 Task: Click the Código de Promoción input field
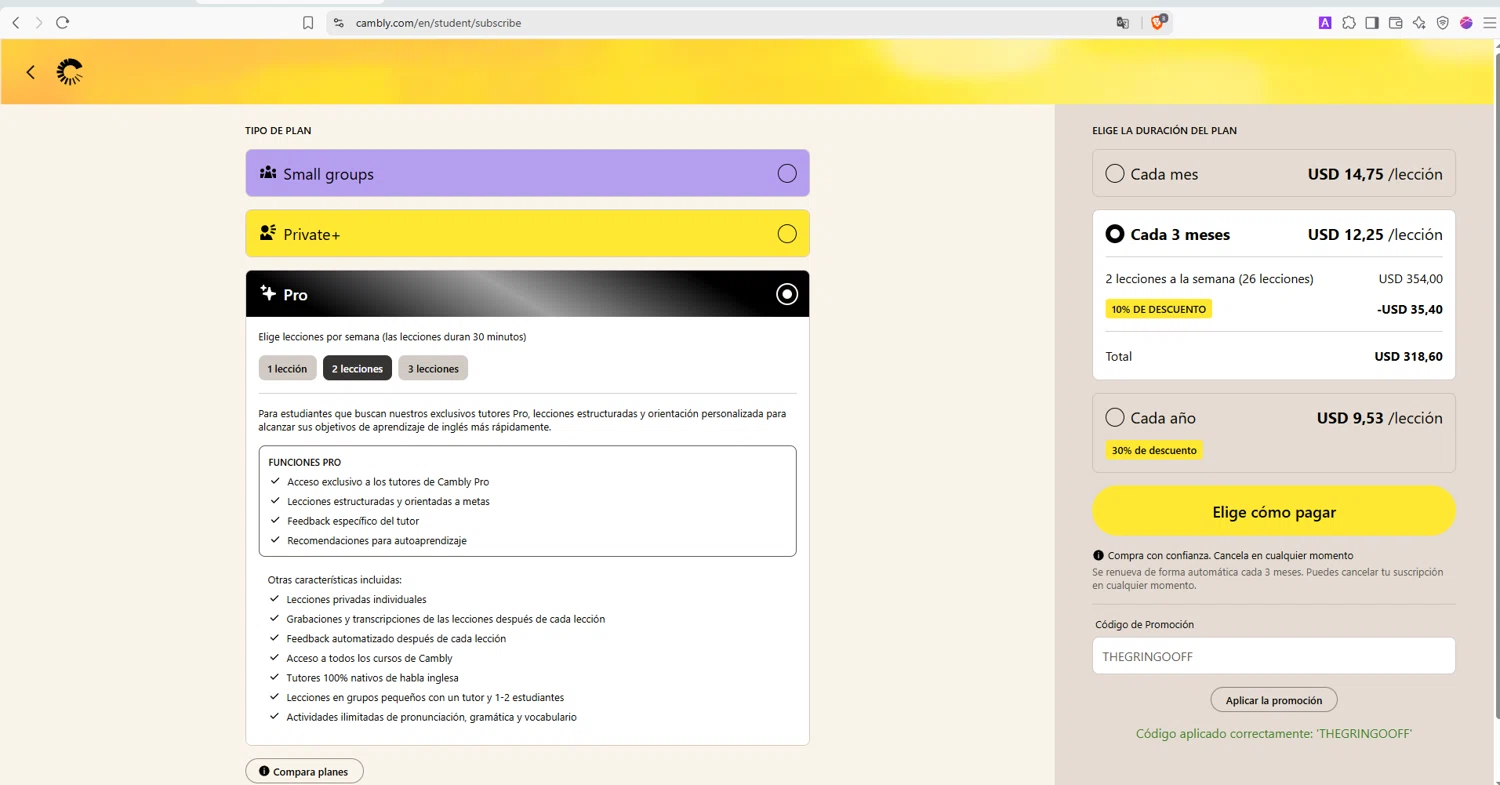coord(1274,656)
